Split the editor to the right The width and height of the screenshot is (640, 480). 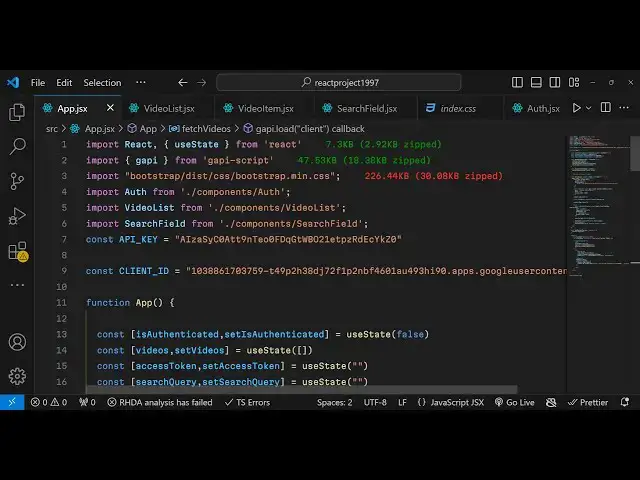pos(606,108)
